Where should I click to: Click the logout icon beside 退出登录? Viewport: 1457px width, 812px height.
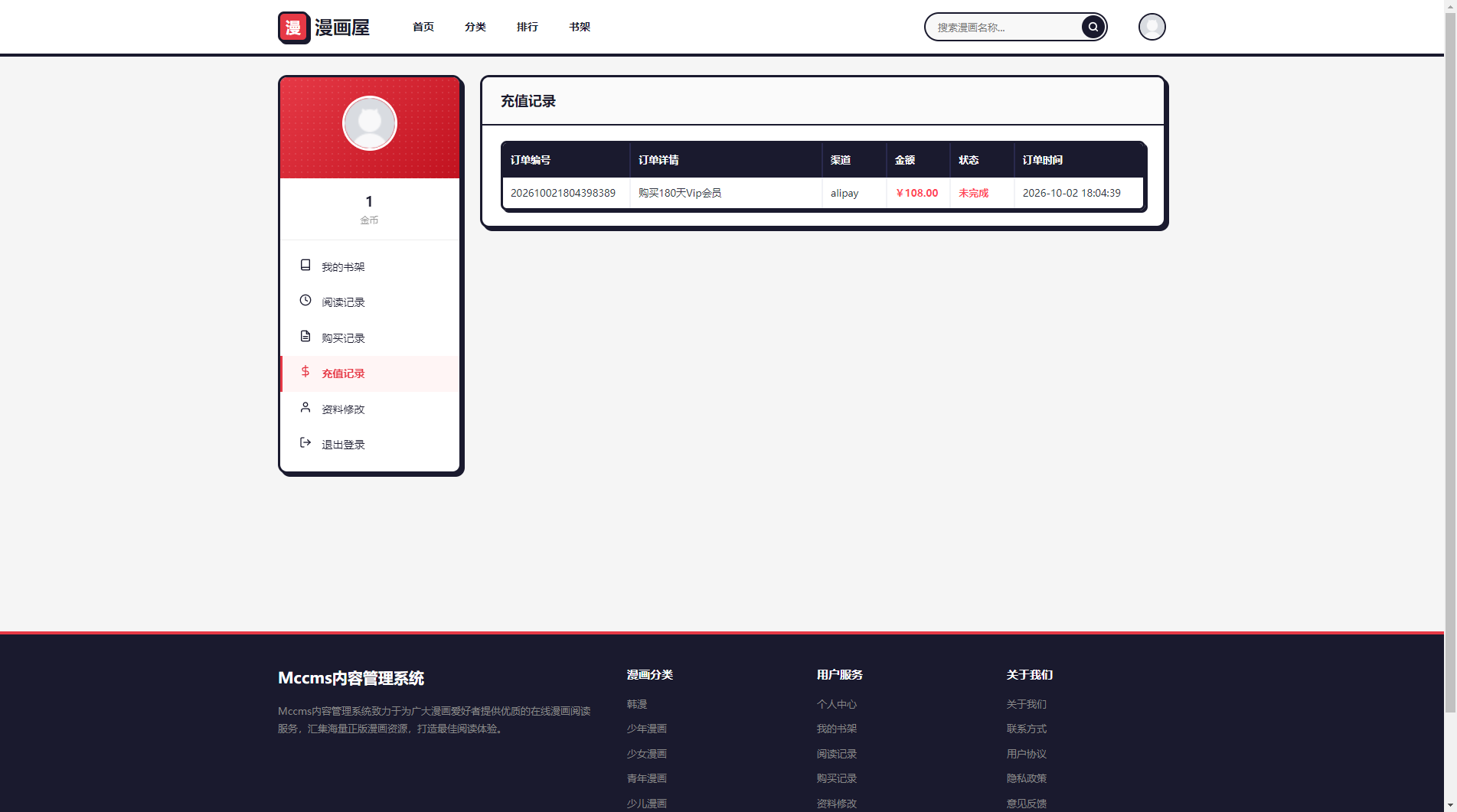point(305,442)
